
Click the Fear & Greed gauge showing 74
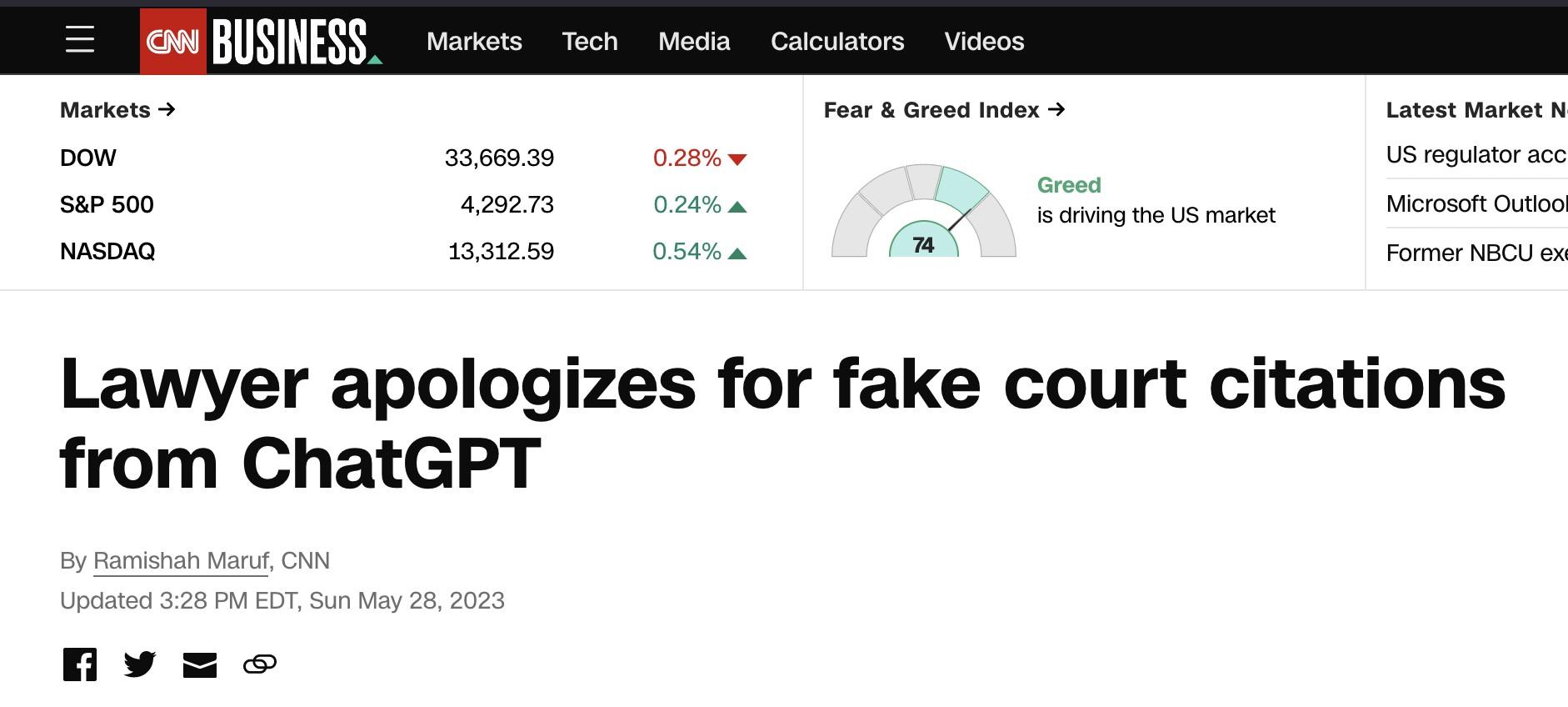pyautogui.click(x=923, y=211)
